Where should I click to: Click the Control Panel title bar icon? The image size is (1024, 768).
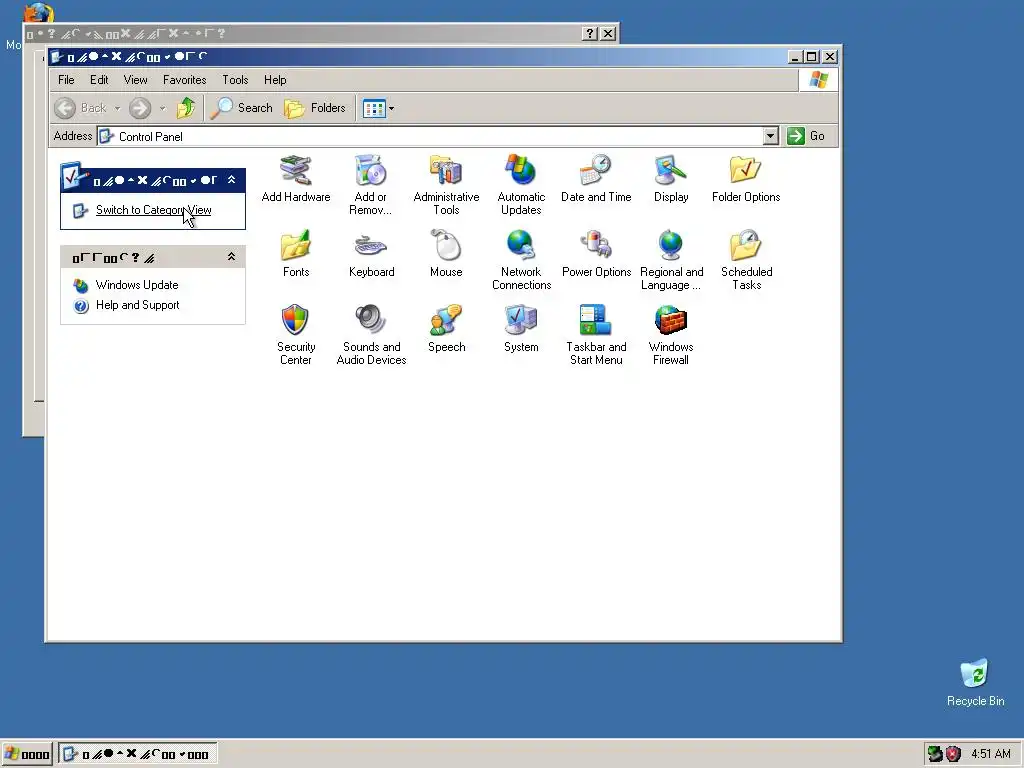coord(57,57)
